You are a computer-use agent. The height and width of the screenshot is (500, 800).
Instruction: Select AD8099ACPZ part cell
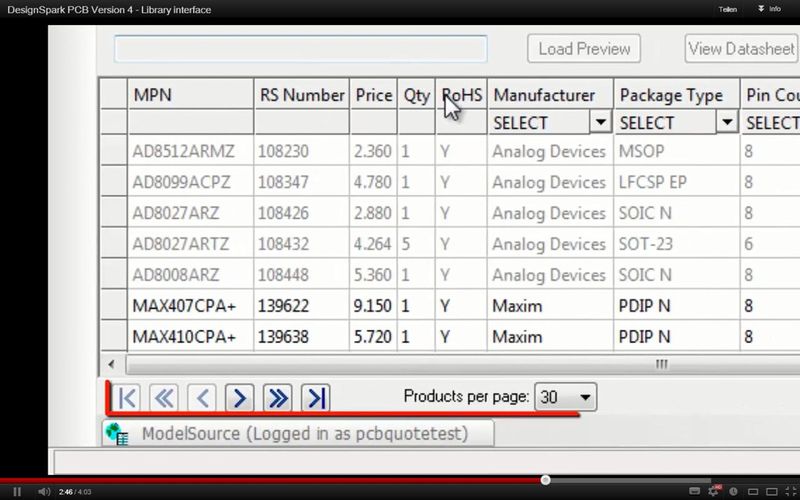[x=190, y=182]
